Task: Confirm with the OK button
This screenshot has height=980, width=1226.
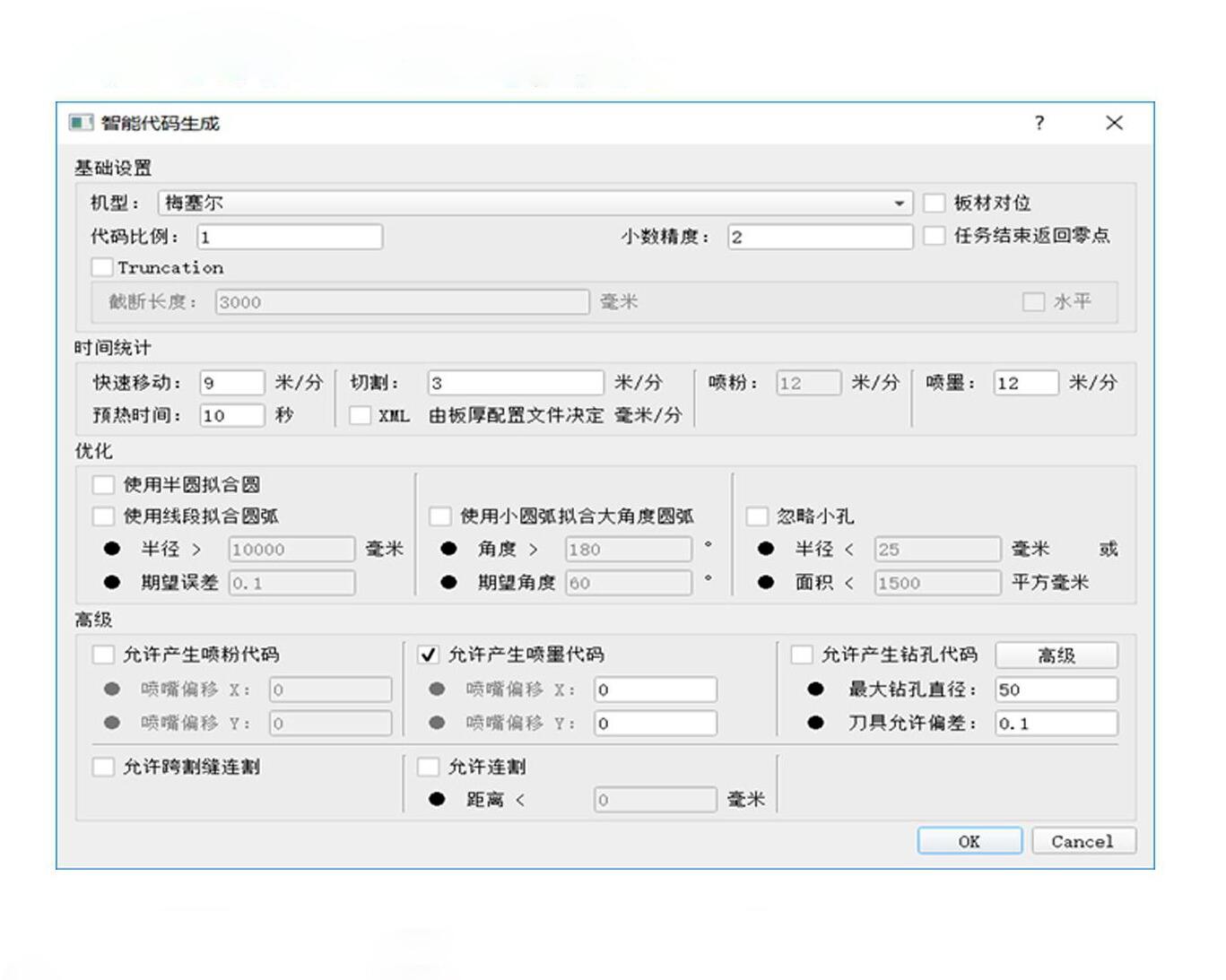Action: tap(969, 841)
